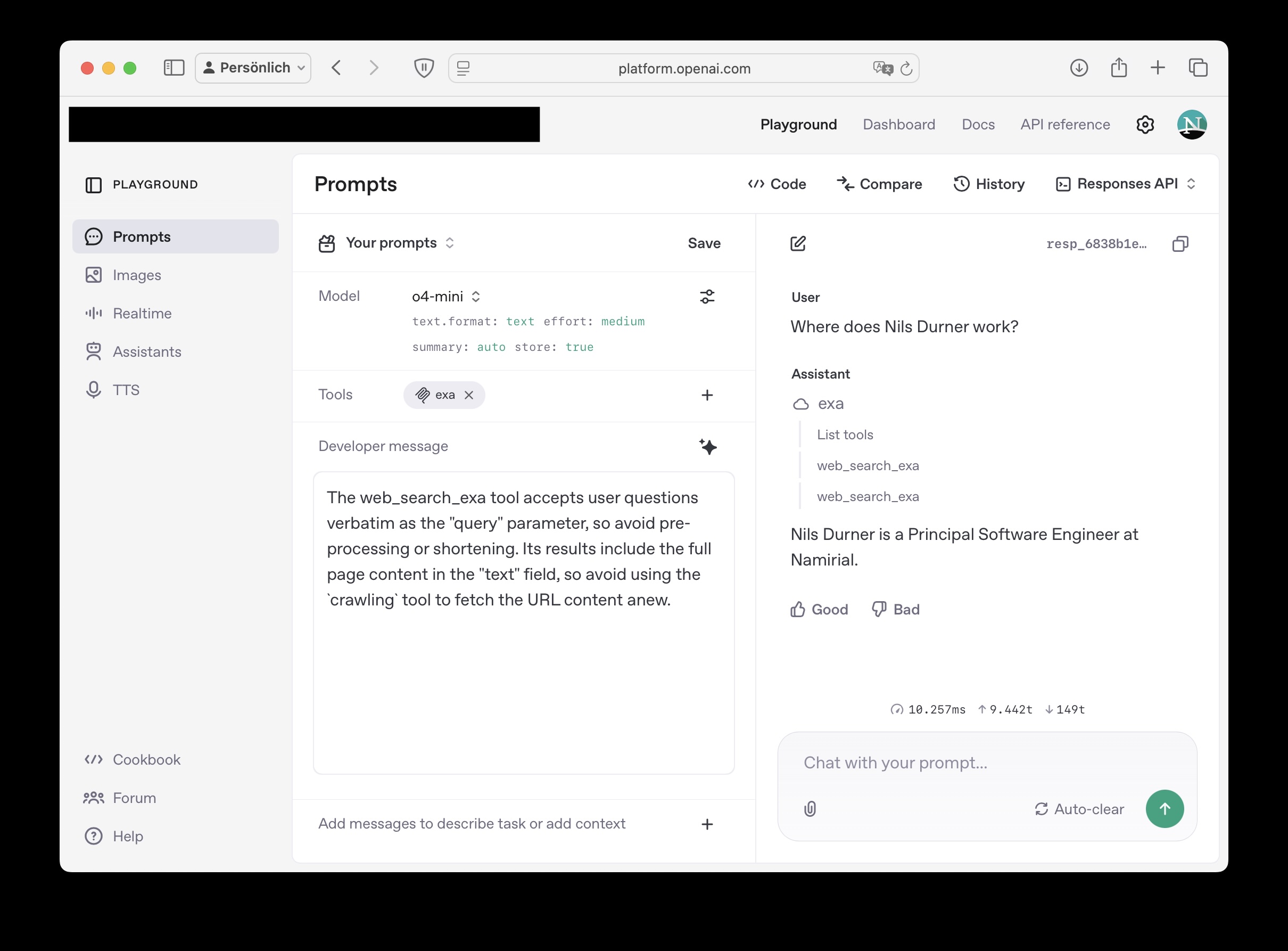Open the Docs link
The width and height of the screenshot is (1288, 951).
click(x=978, y=125)
